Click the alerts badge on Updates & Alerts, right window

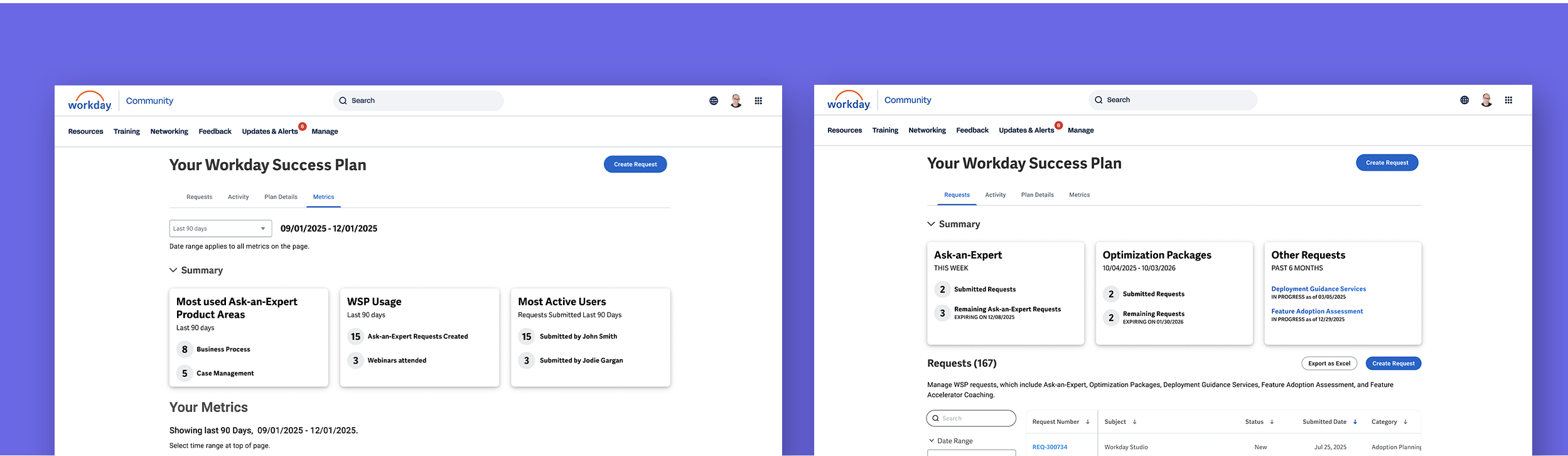coord(1059,126)
